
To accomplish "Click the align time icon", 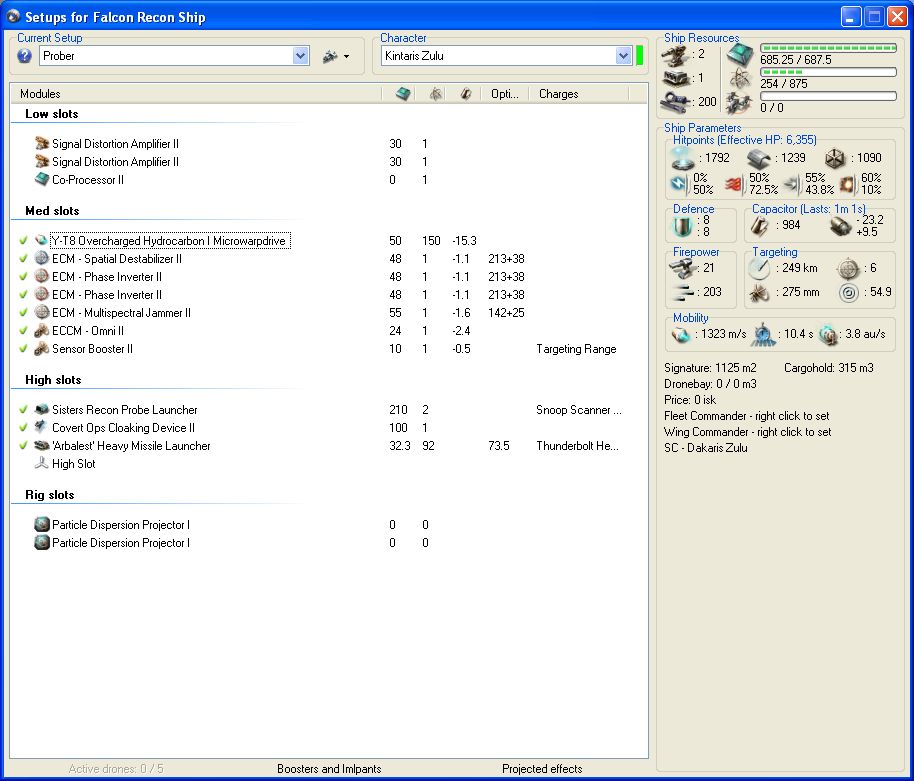I will (x=763, y=335).
